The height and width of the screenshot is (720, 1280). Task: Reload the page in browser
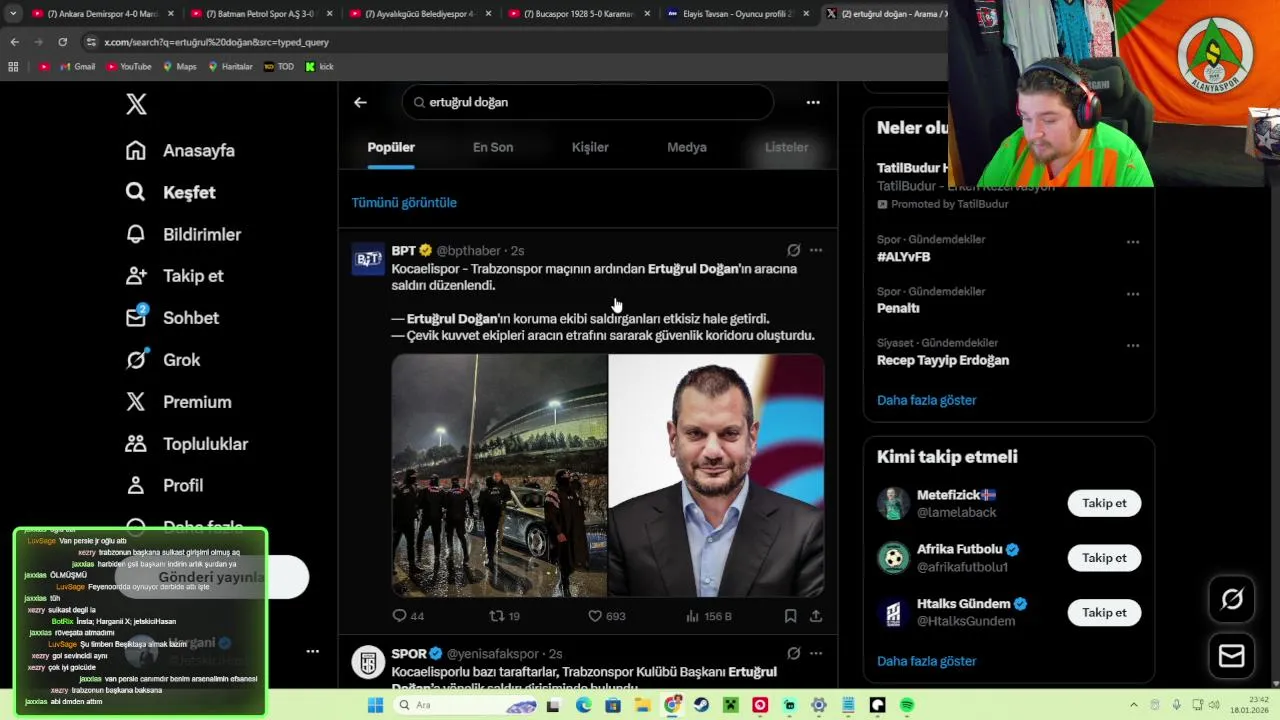coord(63,42)
